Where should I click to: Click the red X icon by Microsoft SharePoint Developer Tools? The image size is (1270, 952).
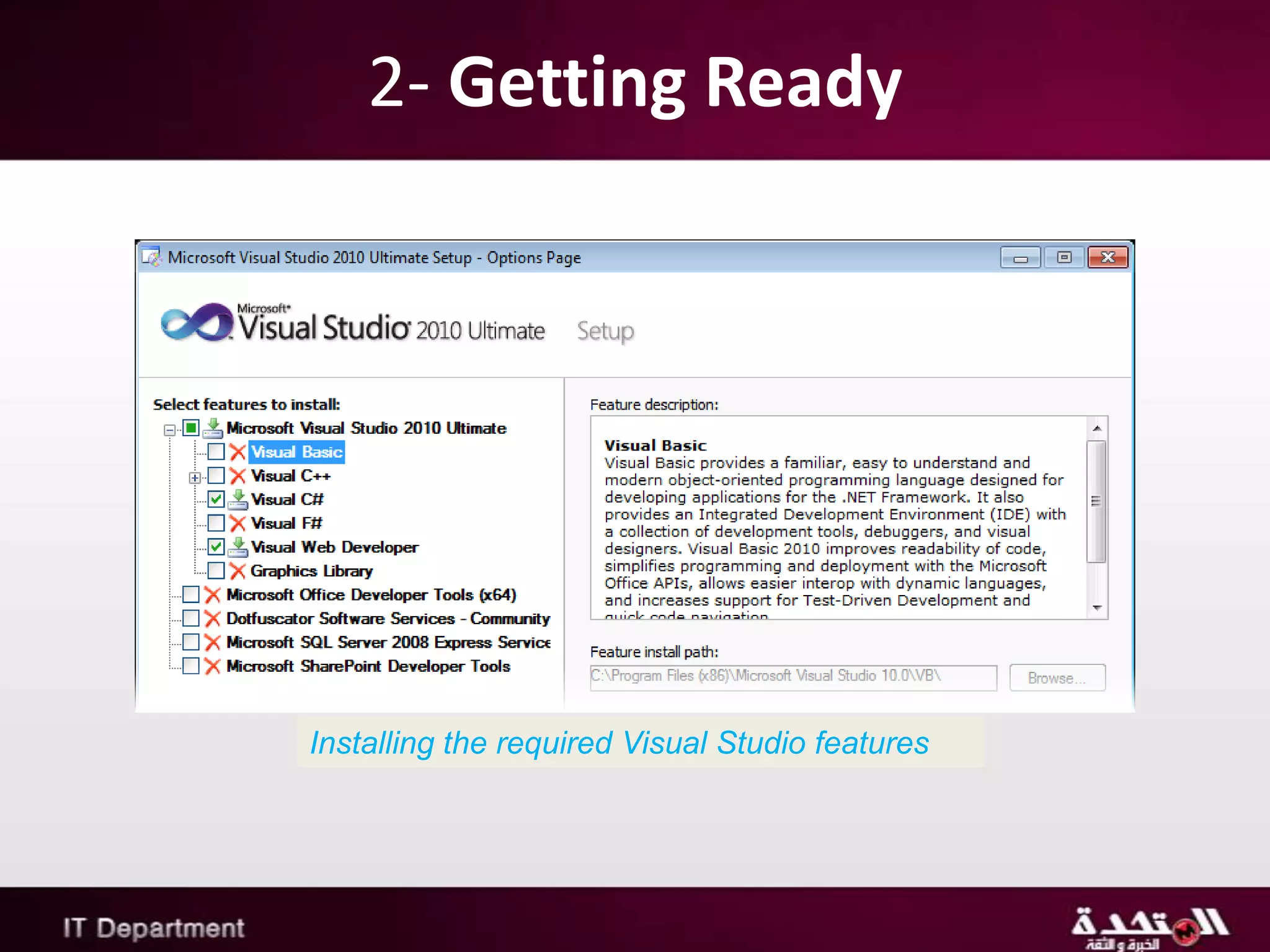tap(213, 666)
